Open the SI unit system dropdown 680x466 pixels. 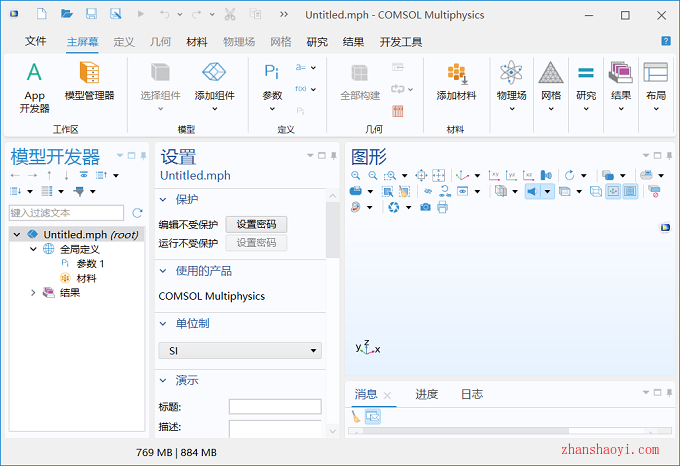coord(240,351)
